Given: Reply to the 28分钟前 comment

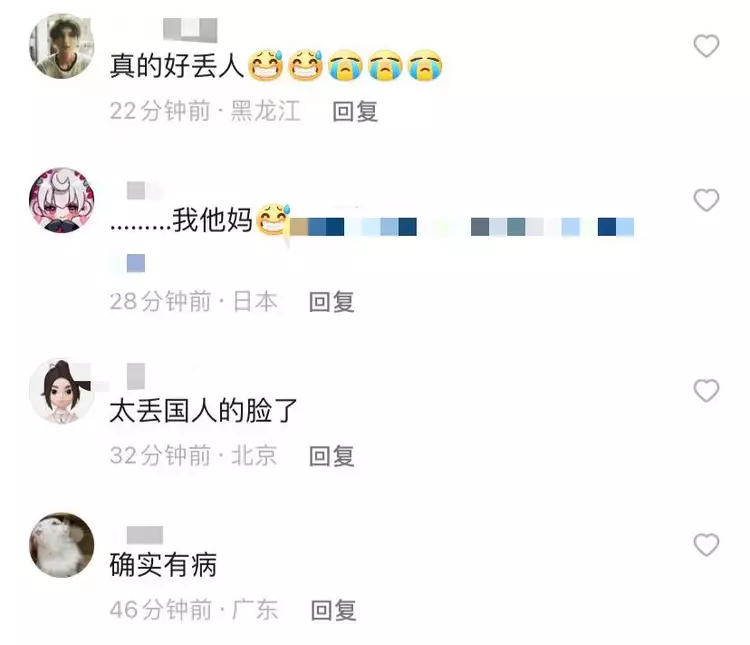Looking at the screenshot, I should (331, 302).
